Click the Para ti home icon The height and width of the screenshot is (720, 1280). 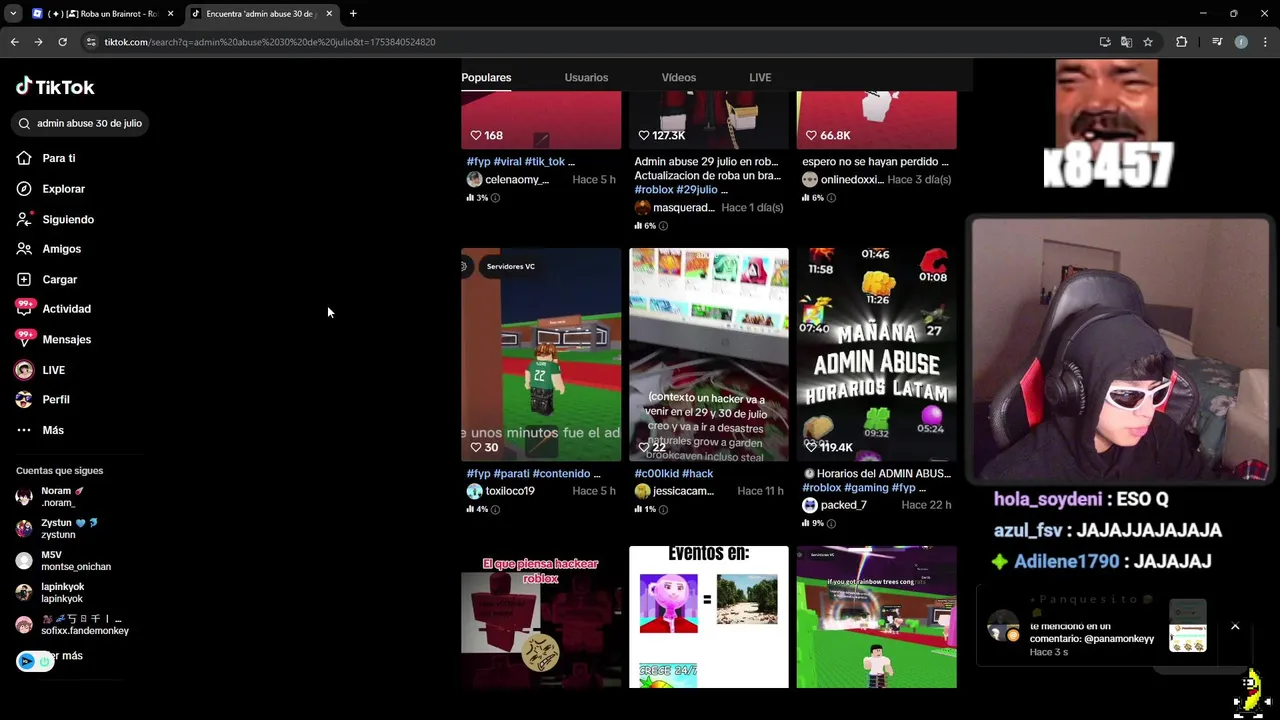coord(24,158)
